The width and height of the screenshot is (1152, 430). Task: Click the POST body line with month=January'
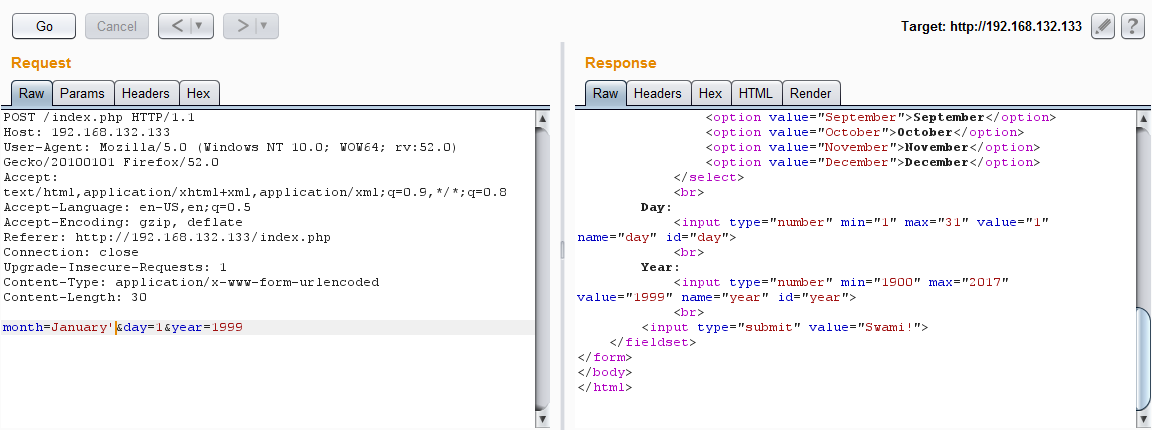coord(123,327)
